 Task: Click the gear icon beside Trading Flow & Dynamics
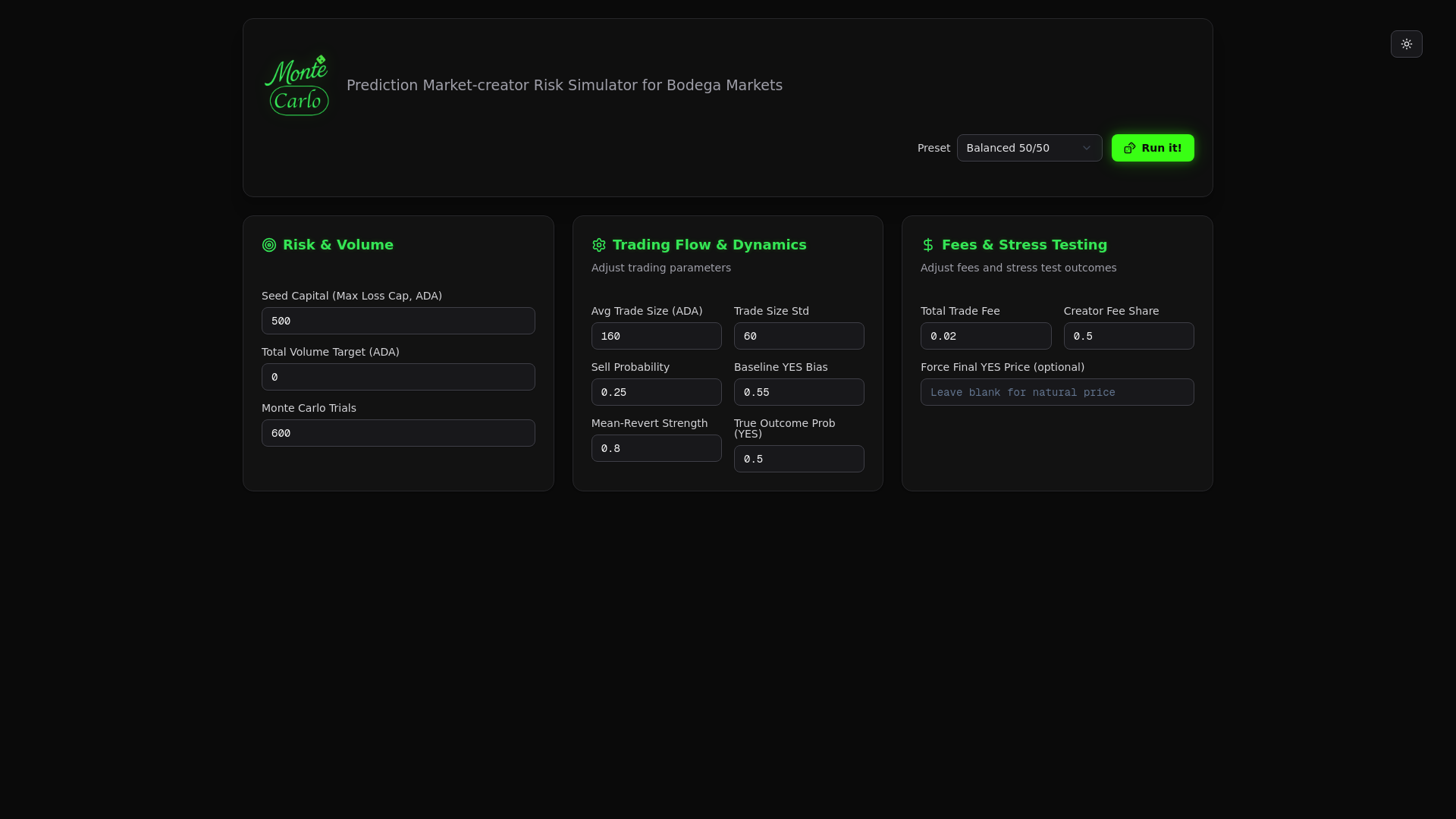click(599, 245)
